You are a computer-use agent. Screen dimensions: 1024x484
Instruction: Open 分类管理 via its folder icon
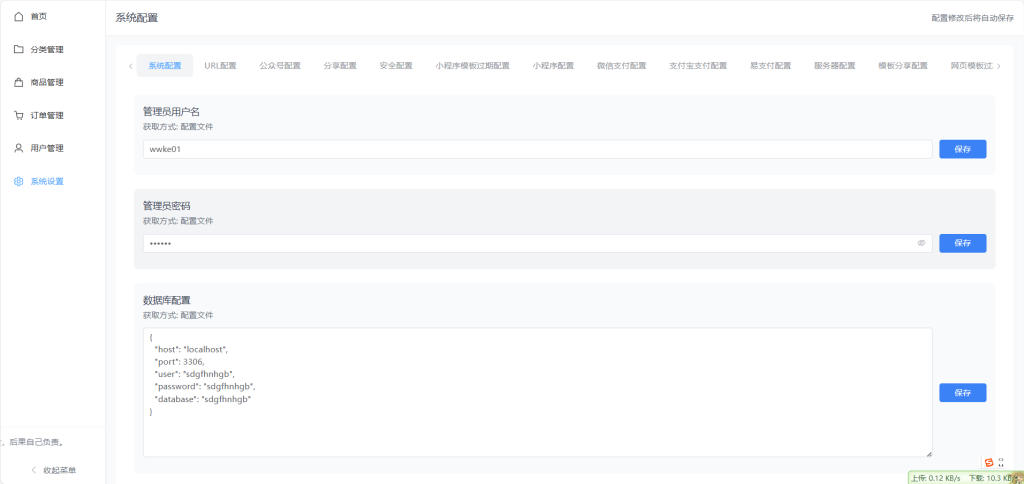[18, 49]
